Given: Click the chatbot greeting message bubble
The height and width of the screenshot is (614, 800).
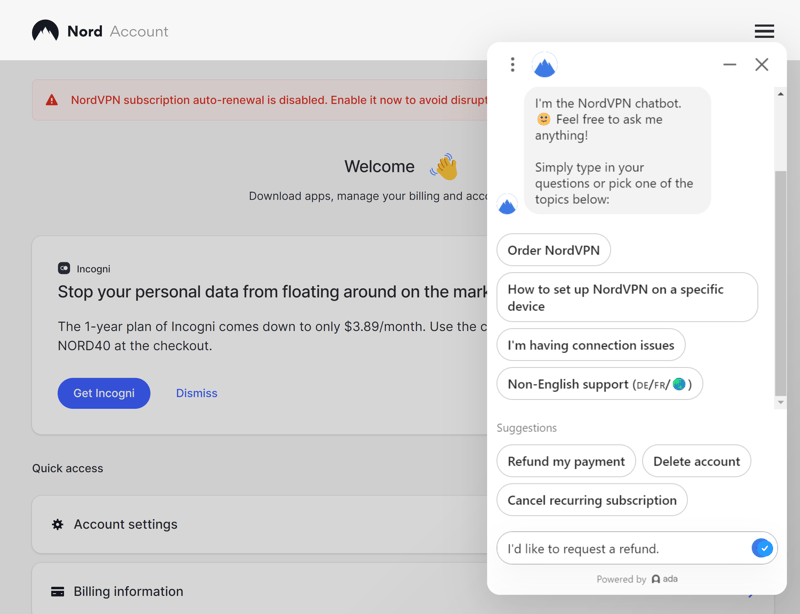Looking at the screenshot, I should point(617,151).
